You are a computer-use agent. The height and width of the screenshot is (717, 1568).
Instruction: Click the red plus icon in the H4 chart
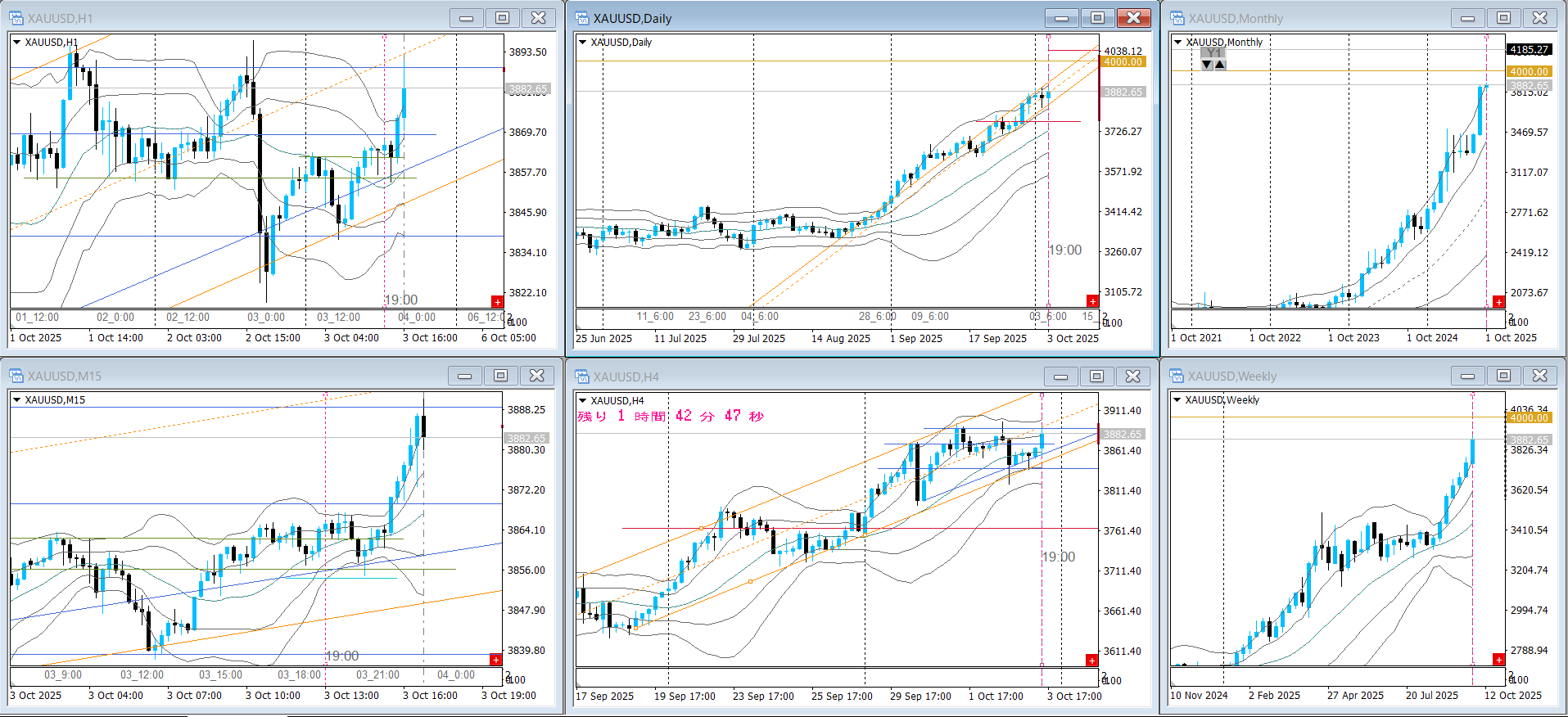click(1091, 661)
